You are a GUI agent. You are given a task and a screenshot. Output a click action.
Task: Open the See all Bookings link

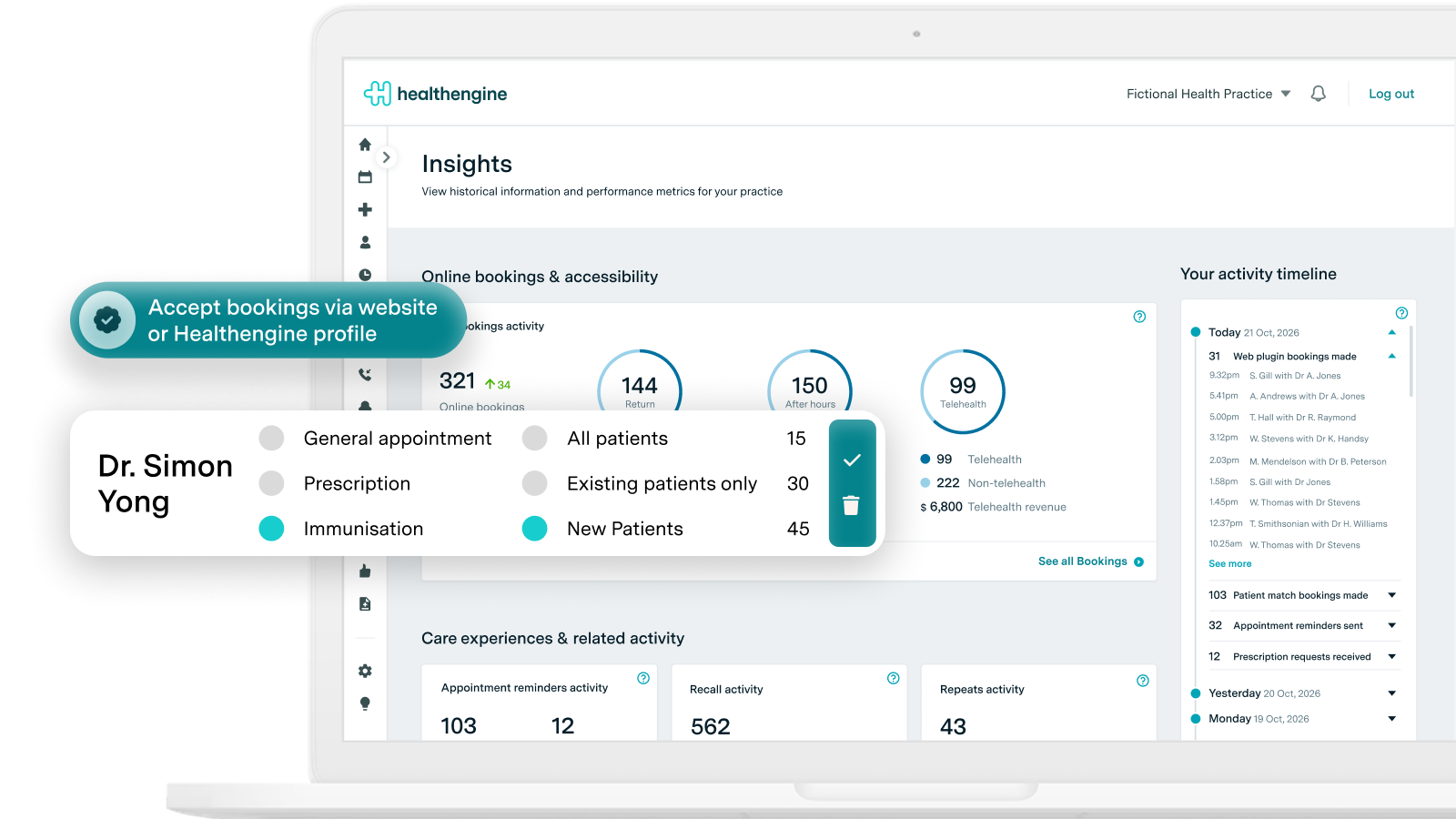(x=1091, y=561)
